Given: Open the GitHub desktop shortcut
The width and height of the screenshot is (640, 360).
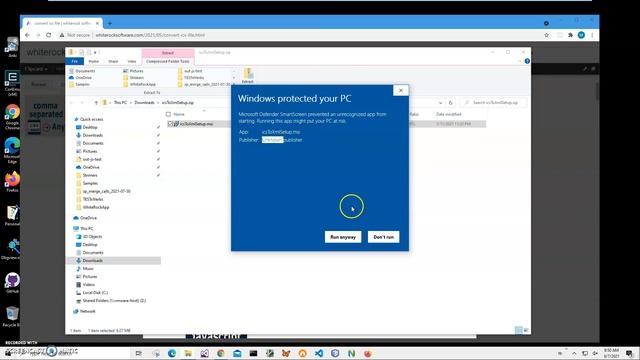Looking at the screenshot, I should [x=12, y=283].
